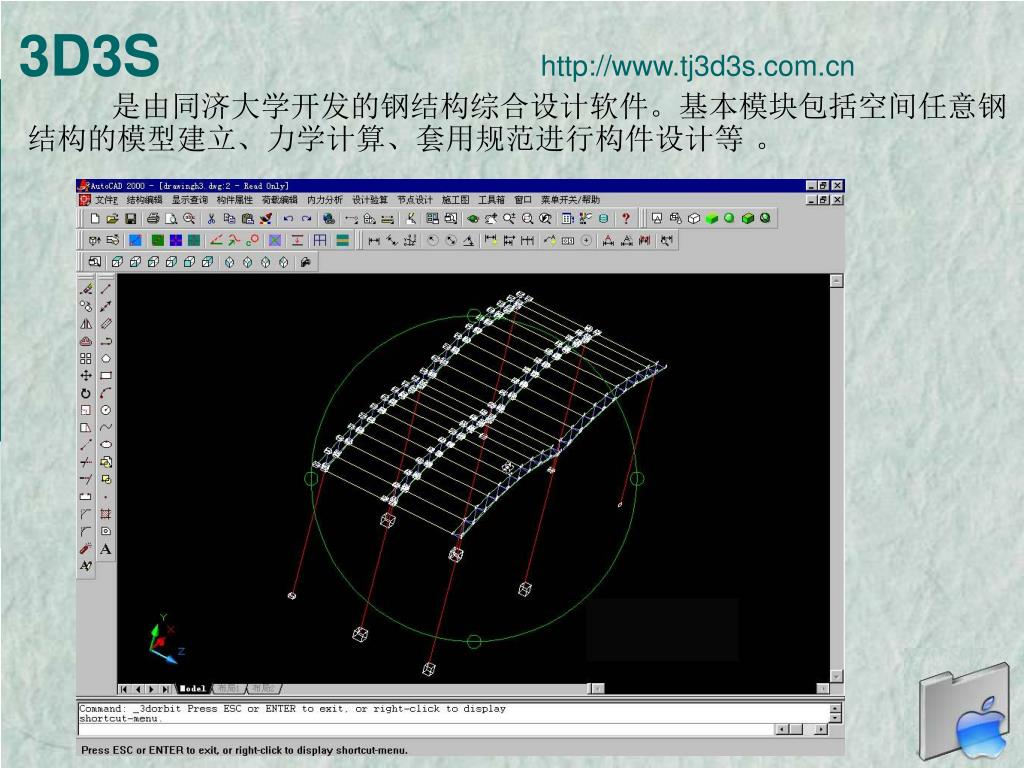Click the 3D Orbit icon in standard toolbar

(x=473, y=219)
